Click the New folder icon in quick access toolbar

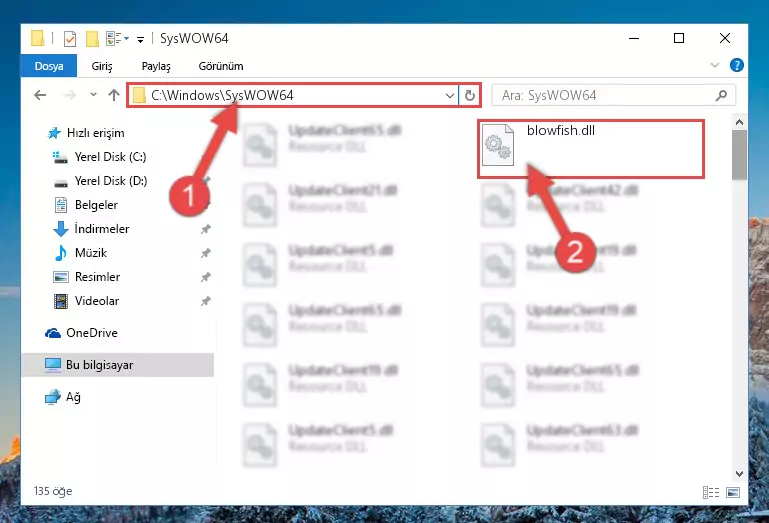pyautogui.click(x=92, y=38)
